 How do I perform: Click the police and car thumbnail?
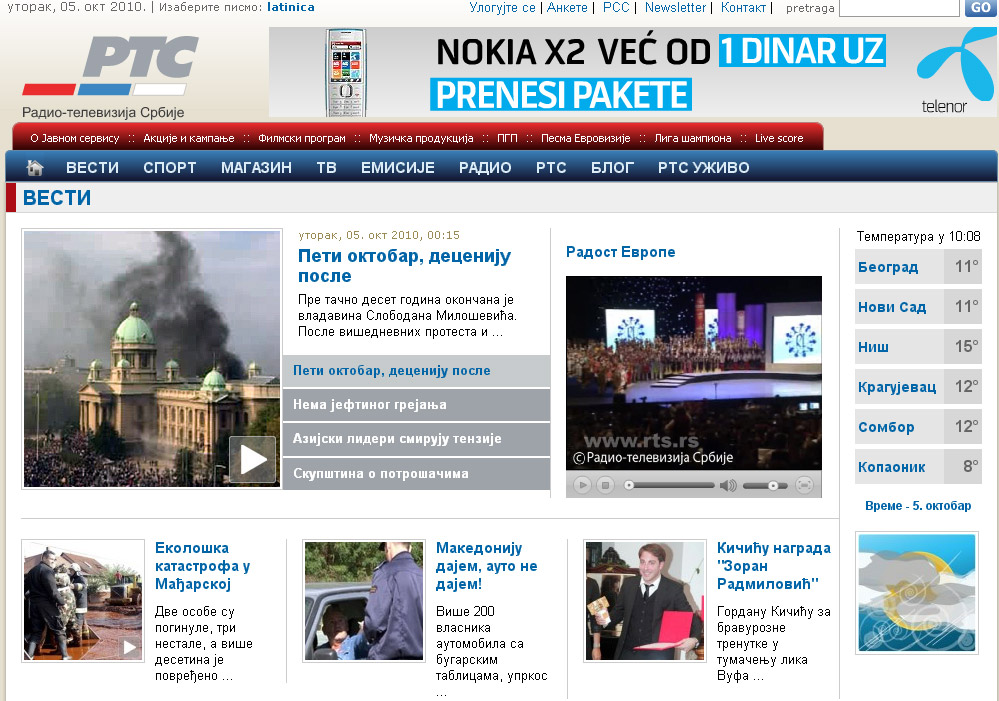(x=364, y=601)
